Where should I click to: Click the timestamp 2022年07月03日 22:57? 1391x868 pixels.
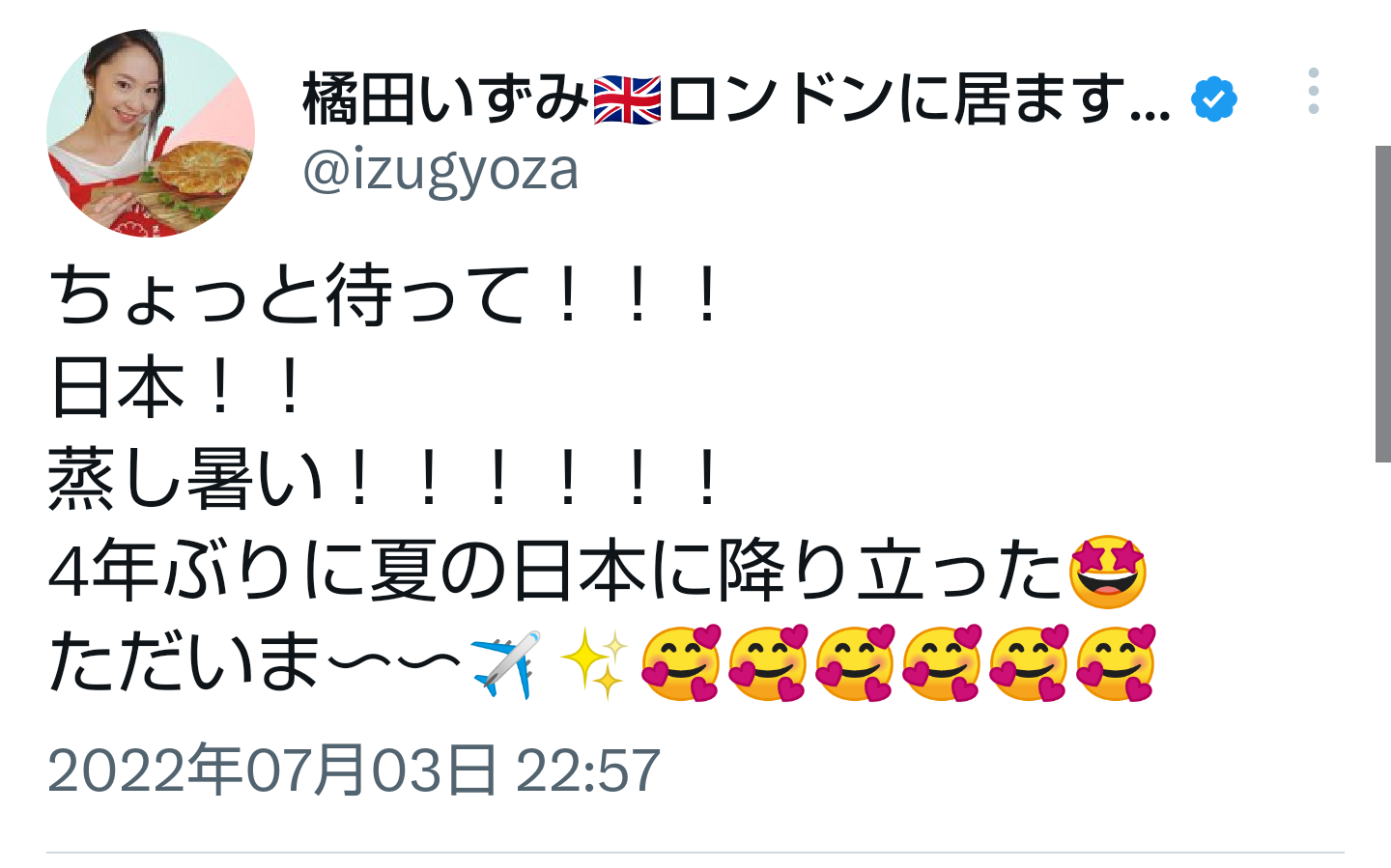(354, 770)
